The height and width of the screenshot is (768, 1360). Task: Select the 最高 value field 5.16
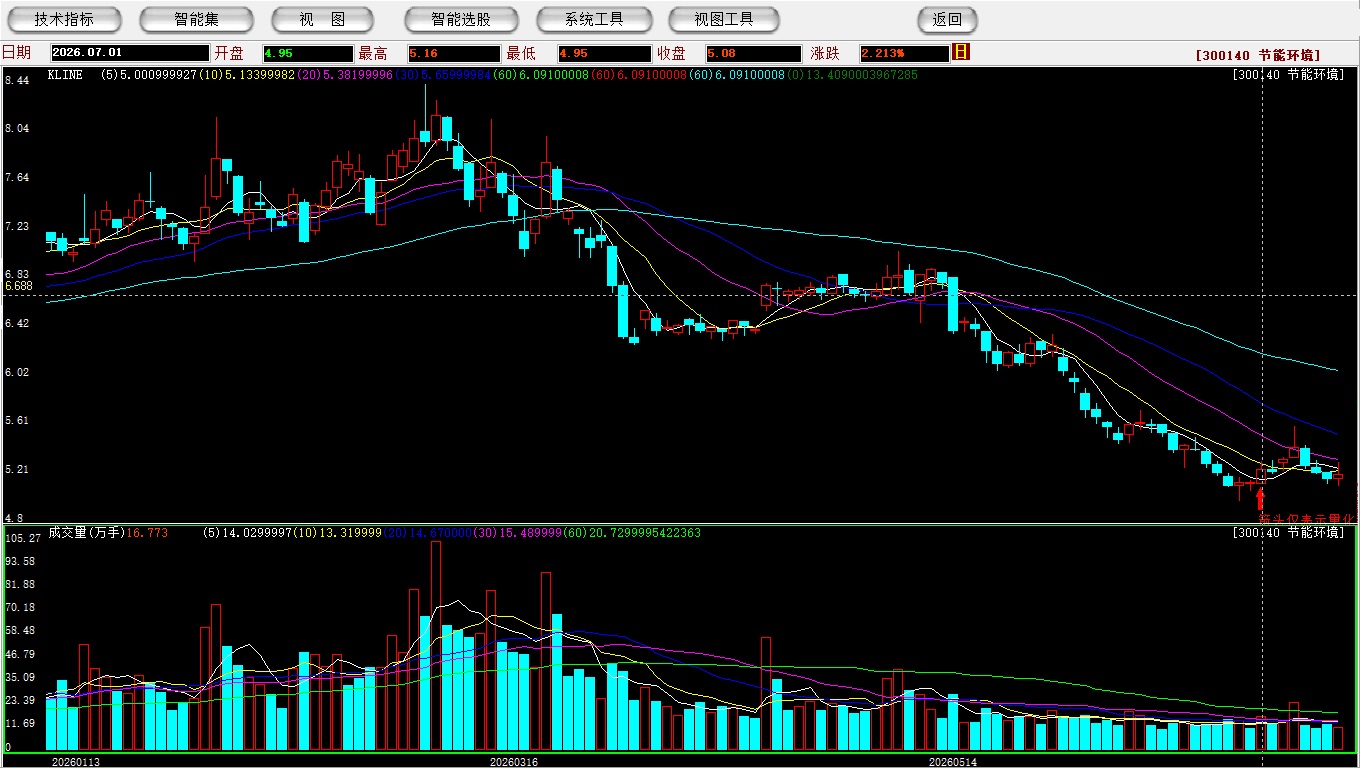[453, 53]
